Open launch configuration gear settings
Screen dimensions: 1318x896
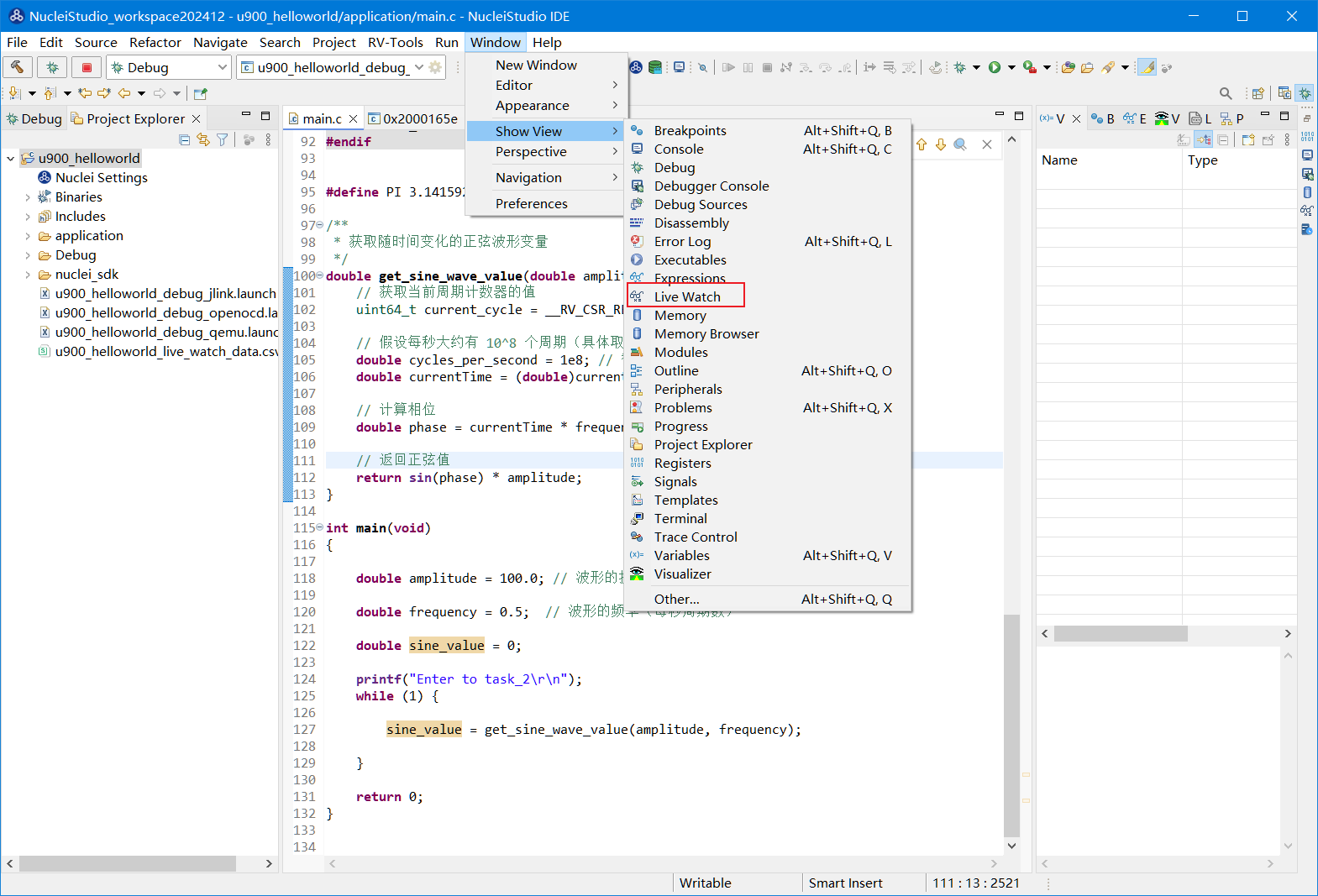(x=435, y=67)
